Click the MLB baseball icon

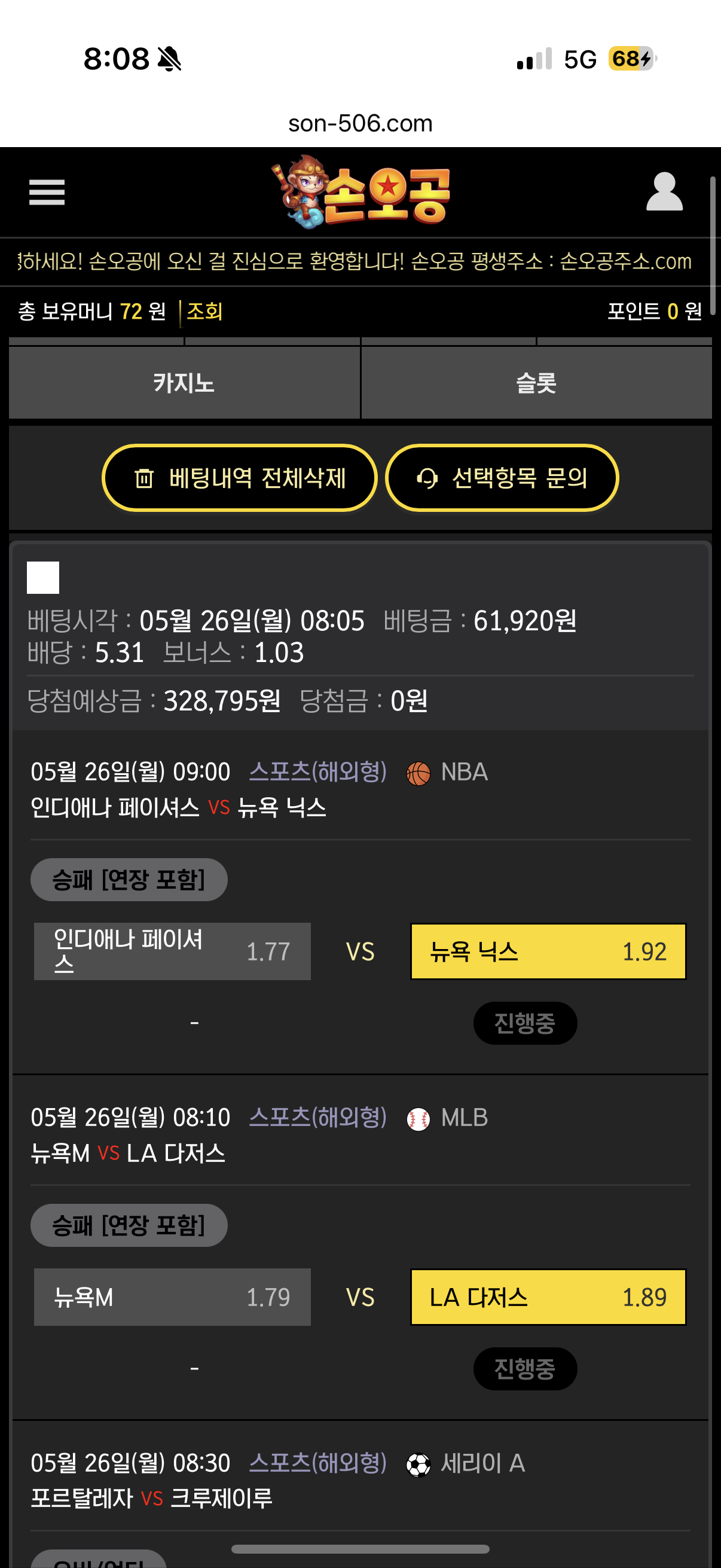[x=418, y=1119]
